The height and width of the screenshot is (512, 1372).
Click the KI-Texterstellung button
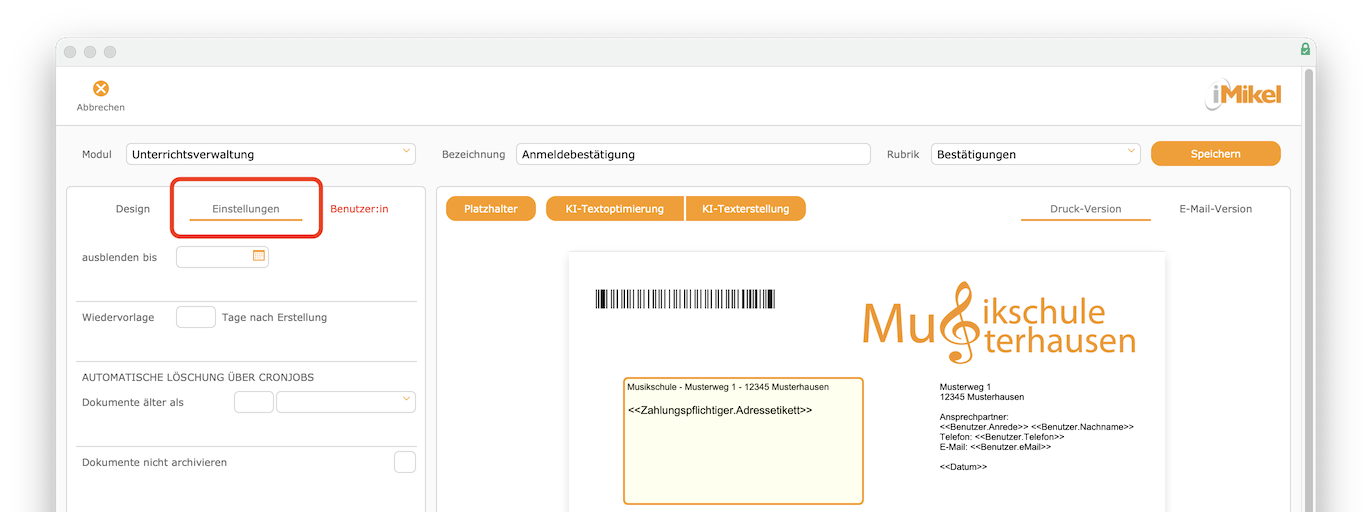746,209
